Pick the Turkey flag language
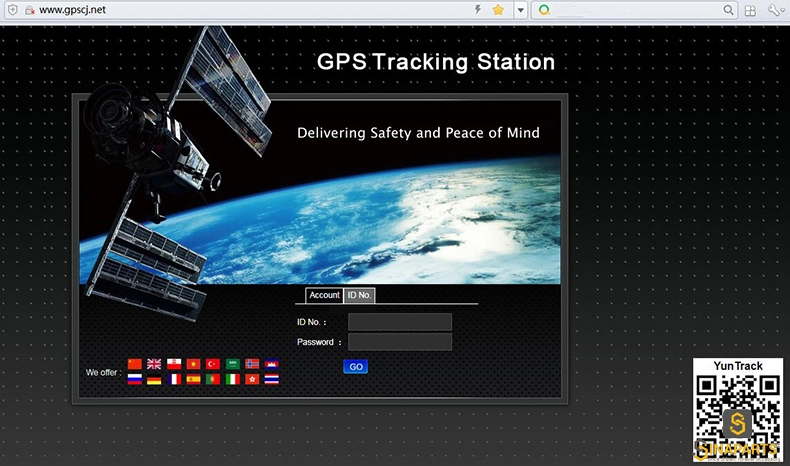The image size is (790, 466). 213,364
